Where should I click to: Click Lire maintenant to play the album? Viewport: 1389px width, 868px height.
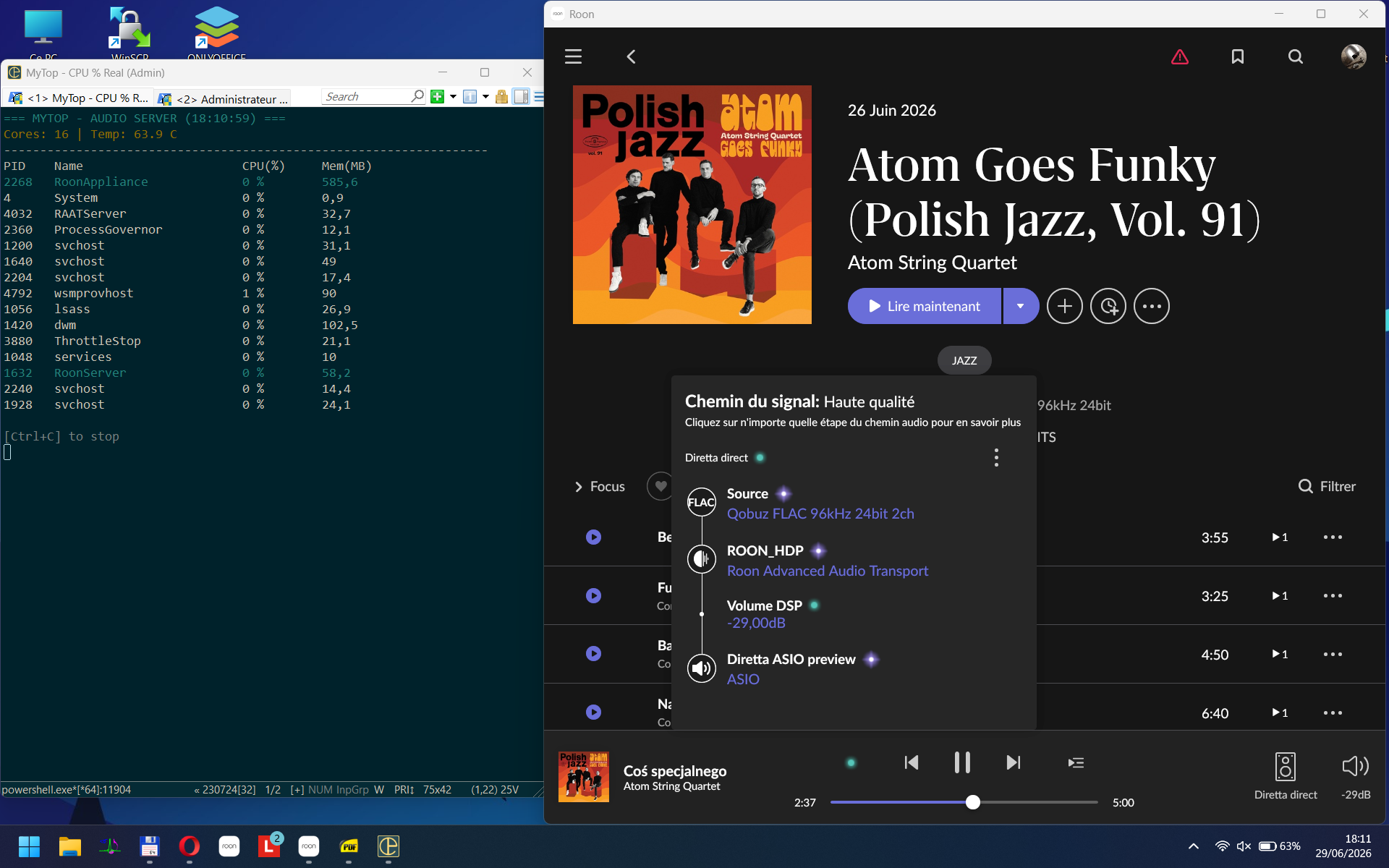point(925,306)
